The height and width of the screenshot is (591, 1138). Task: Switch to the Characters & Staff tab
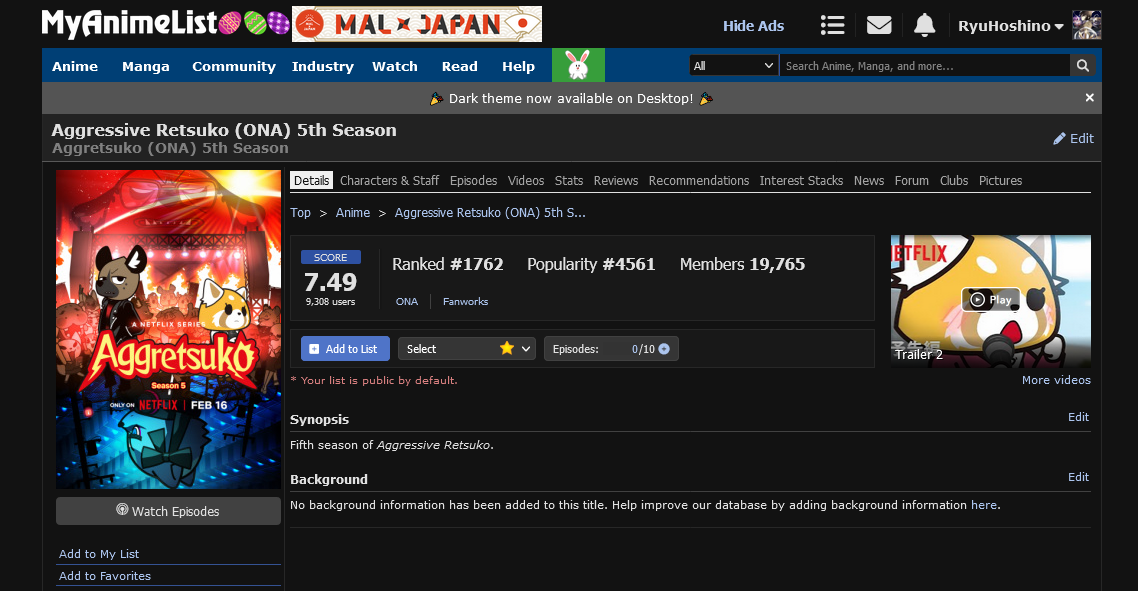tap(389, 181)
